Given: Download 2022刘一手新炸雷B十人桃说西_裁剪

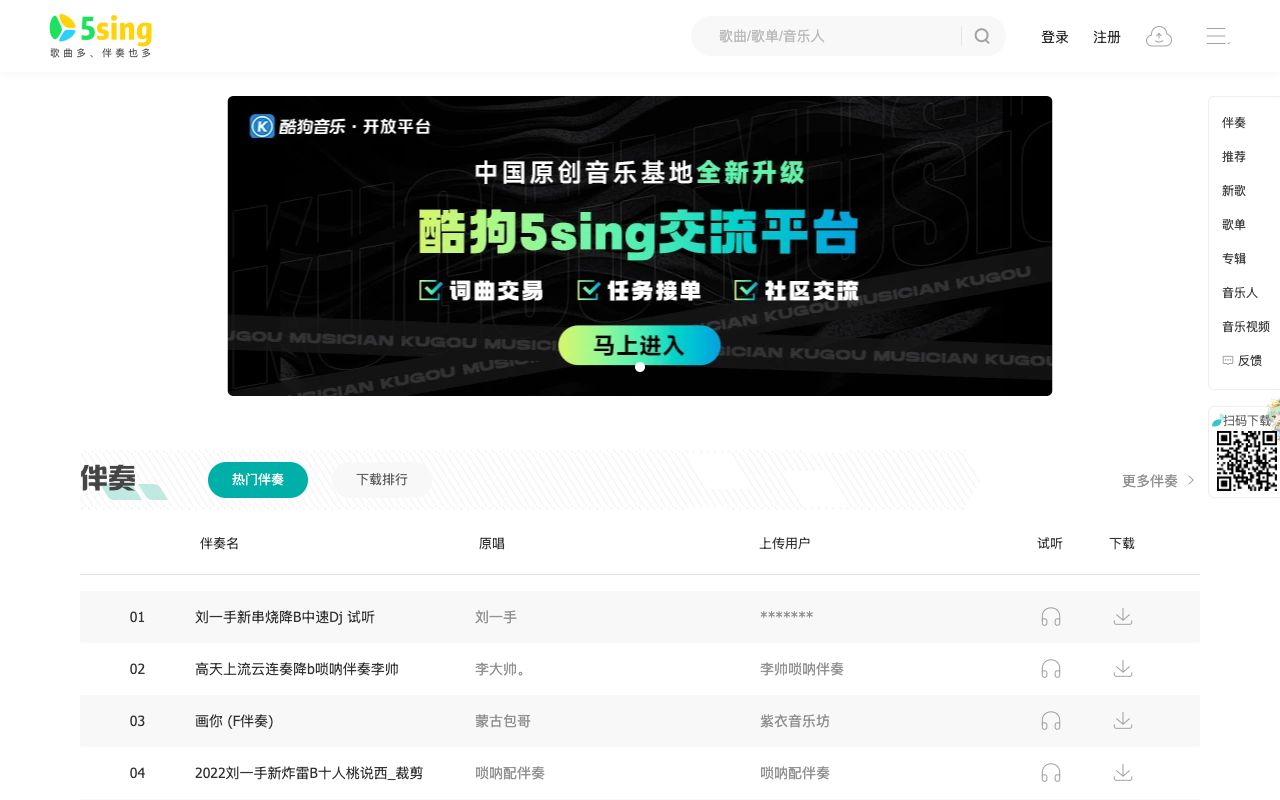Looking at the screenshot, I should click(x=1123, y=773).
